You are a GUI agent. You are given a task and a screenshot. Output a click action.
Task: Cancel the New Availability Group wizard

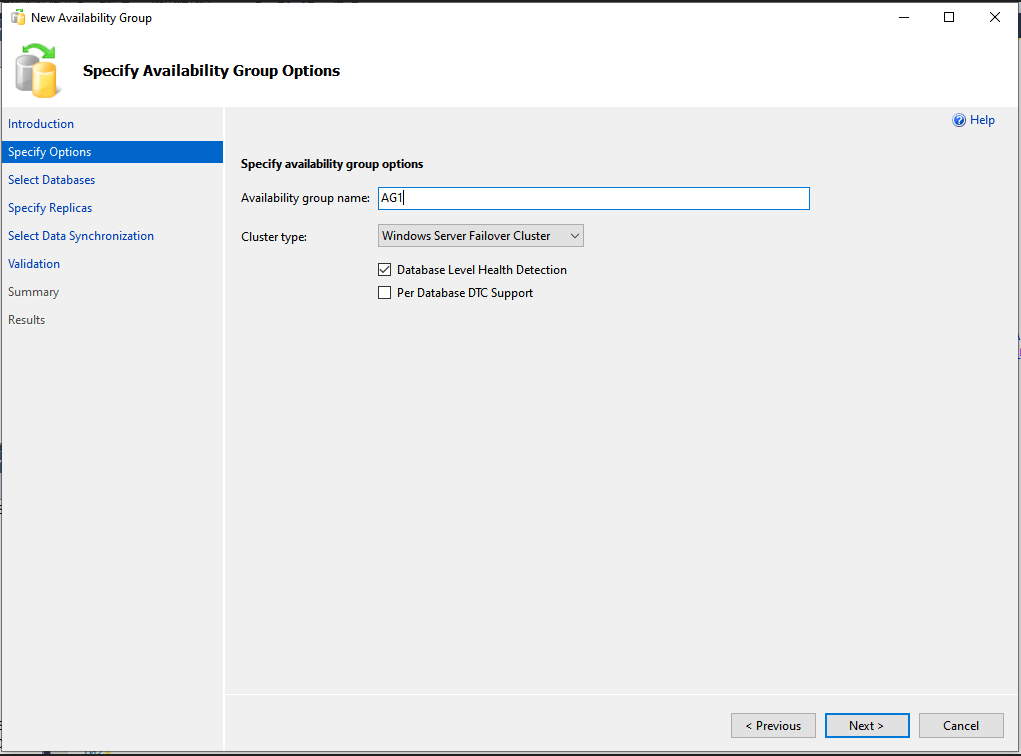tap(961, 726)
